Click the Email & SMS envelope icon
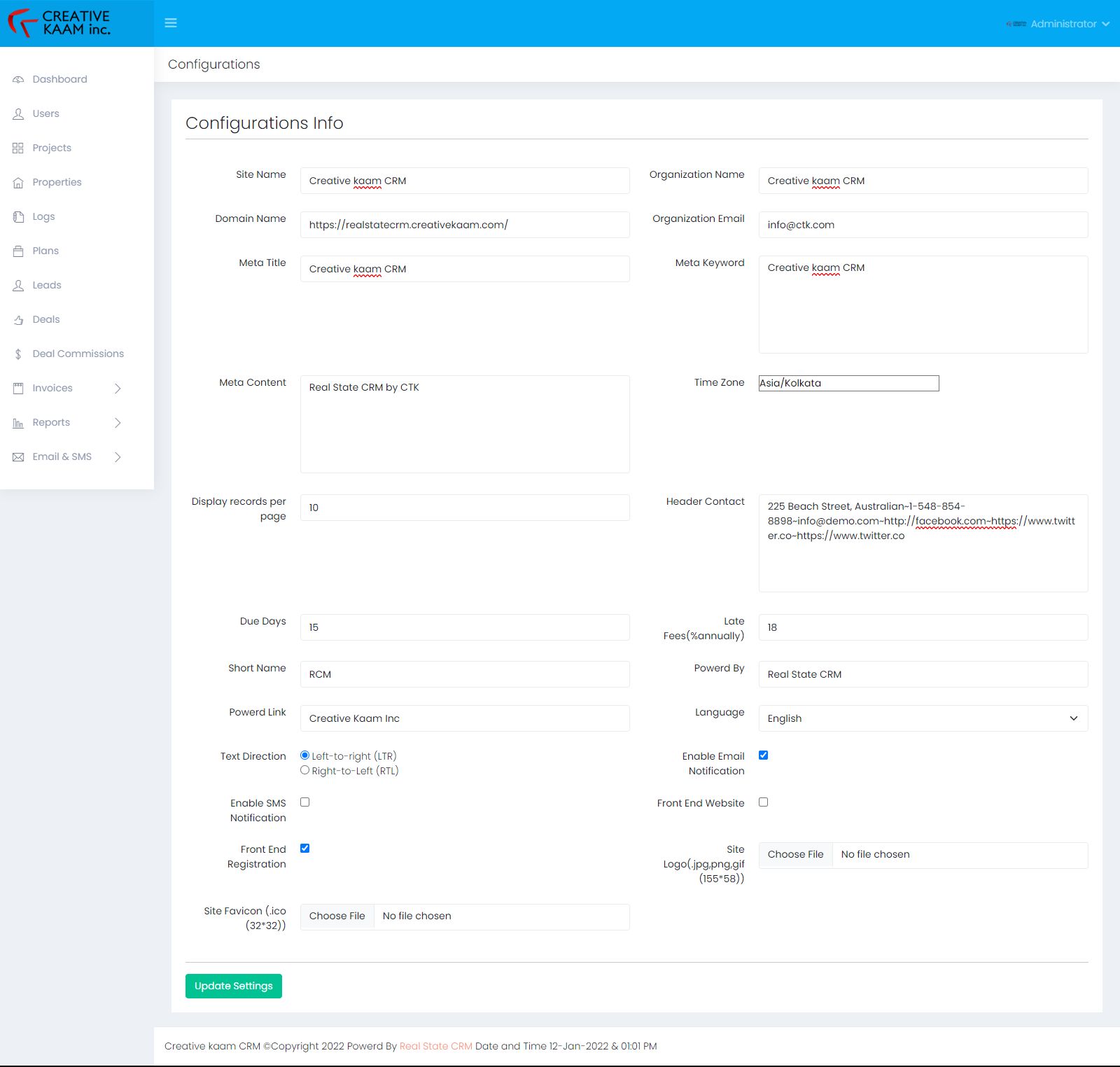This screenshot has height=1067, width=1120. 18,457
